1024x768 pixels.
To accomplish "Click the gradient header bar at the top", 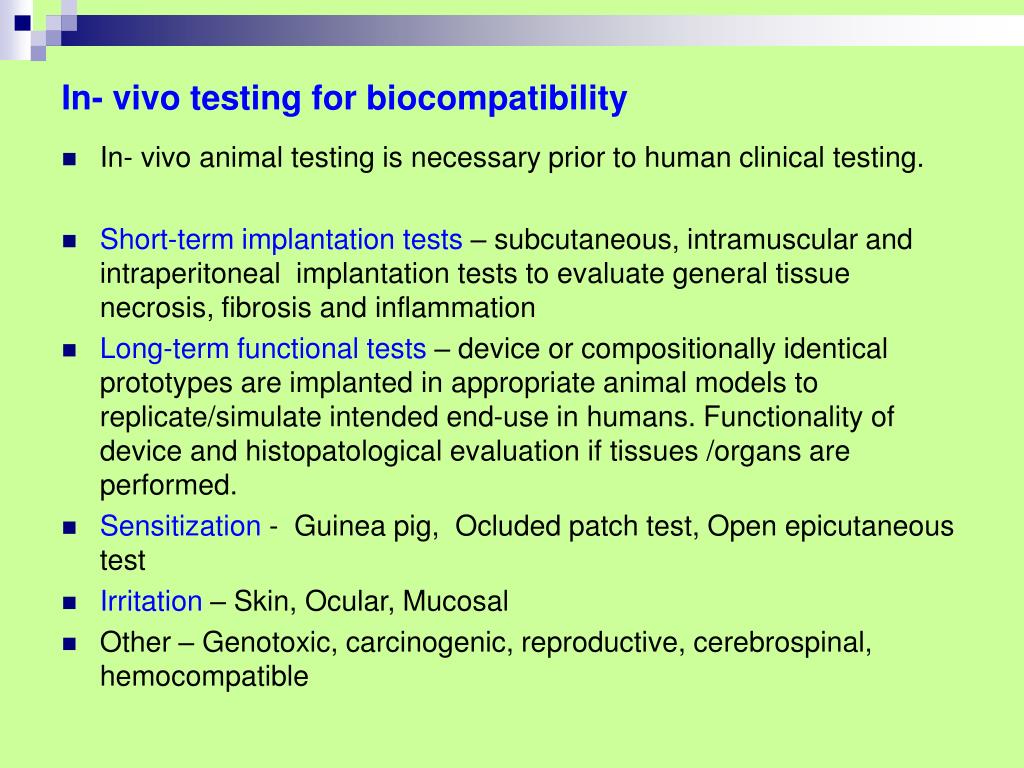I will tap(542, 30).
